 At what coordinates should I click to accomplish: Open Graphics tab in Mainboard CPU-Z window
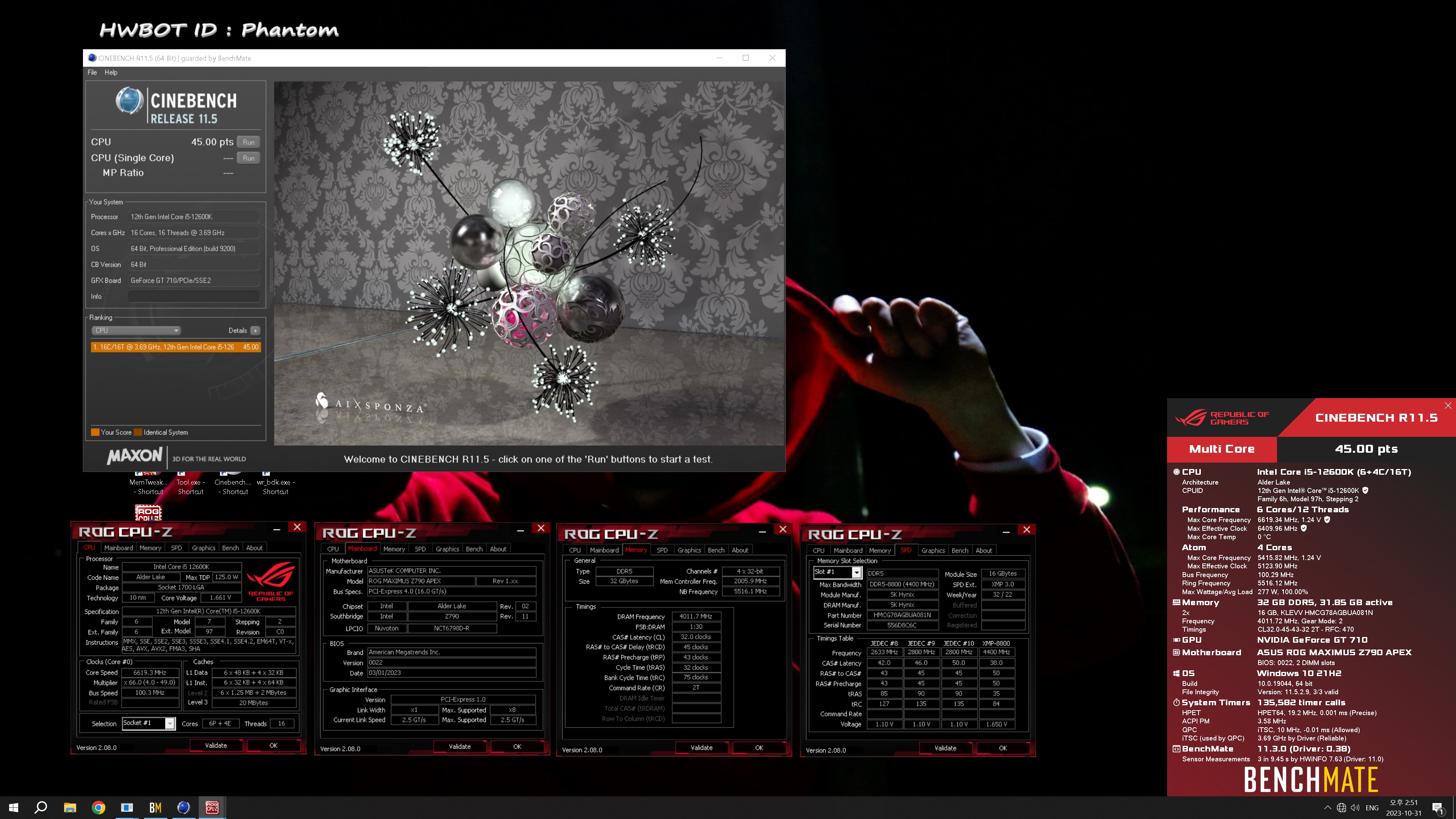tap(447, 549)
